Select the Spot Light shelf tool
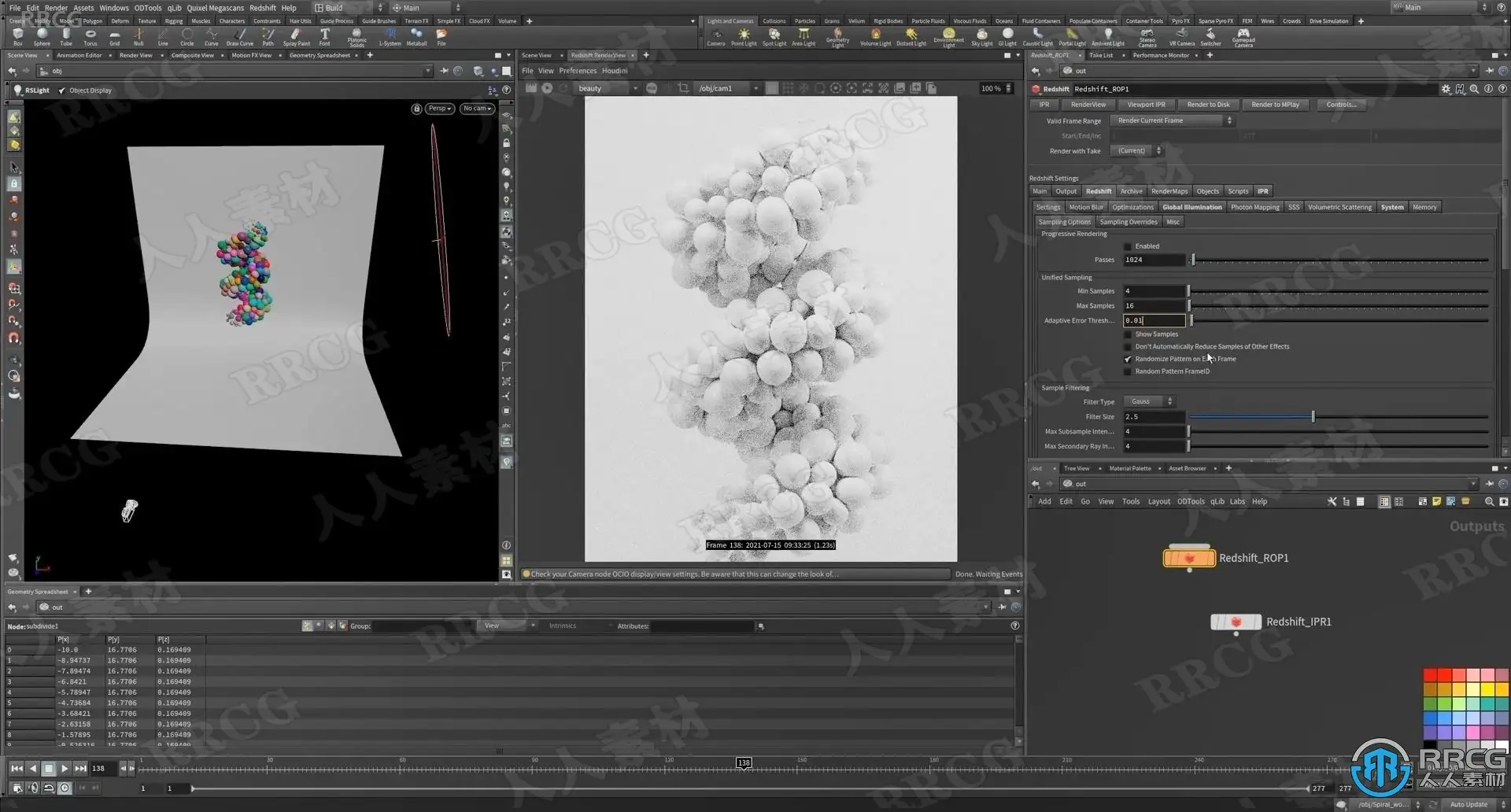Viewport: 1511px width, 812px height. click(x=774, y=37)
